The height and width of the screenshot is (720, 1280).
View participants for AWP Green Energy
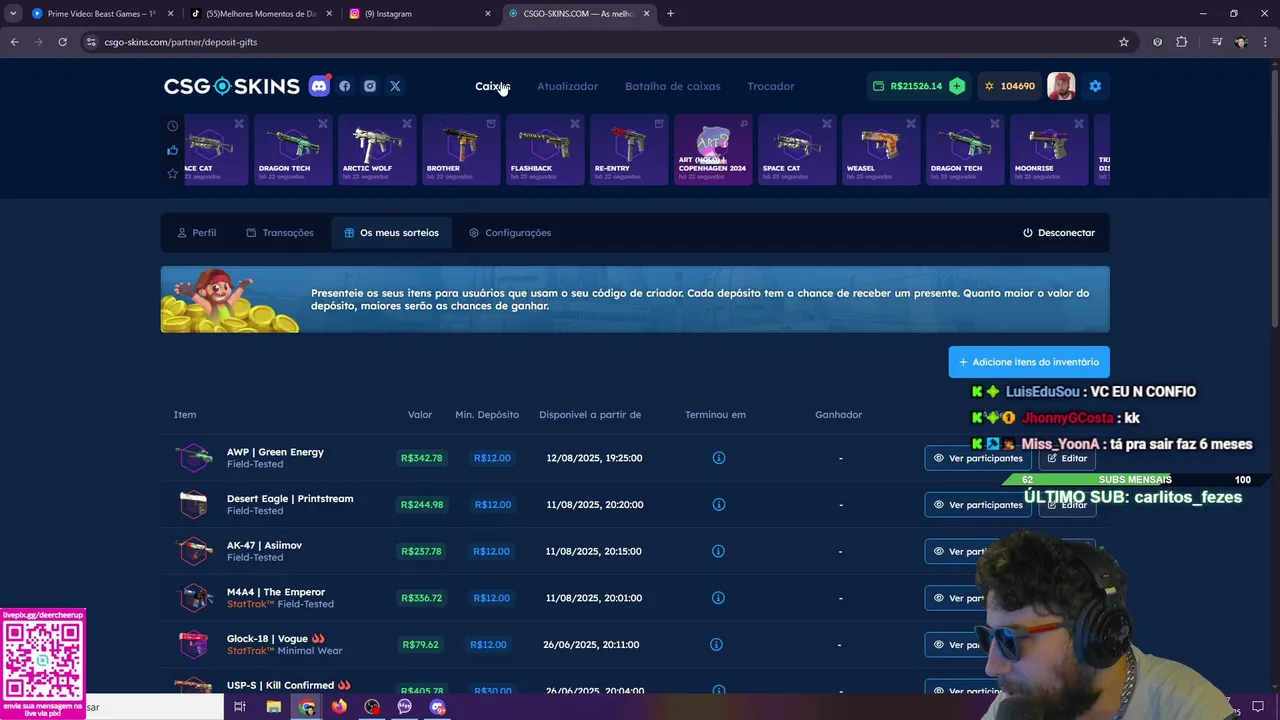(x=978, y=458)
